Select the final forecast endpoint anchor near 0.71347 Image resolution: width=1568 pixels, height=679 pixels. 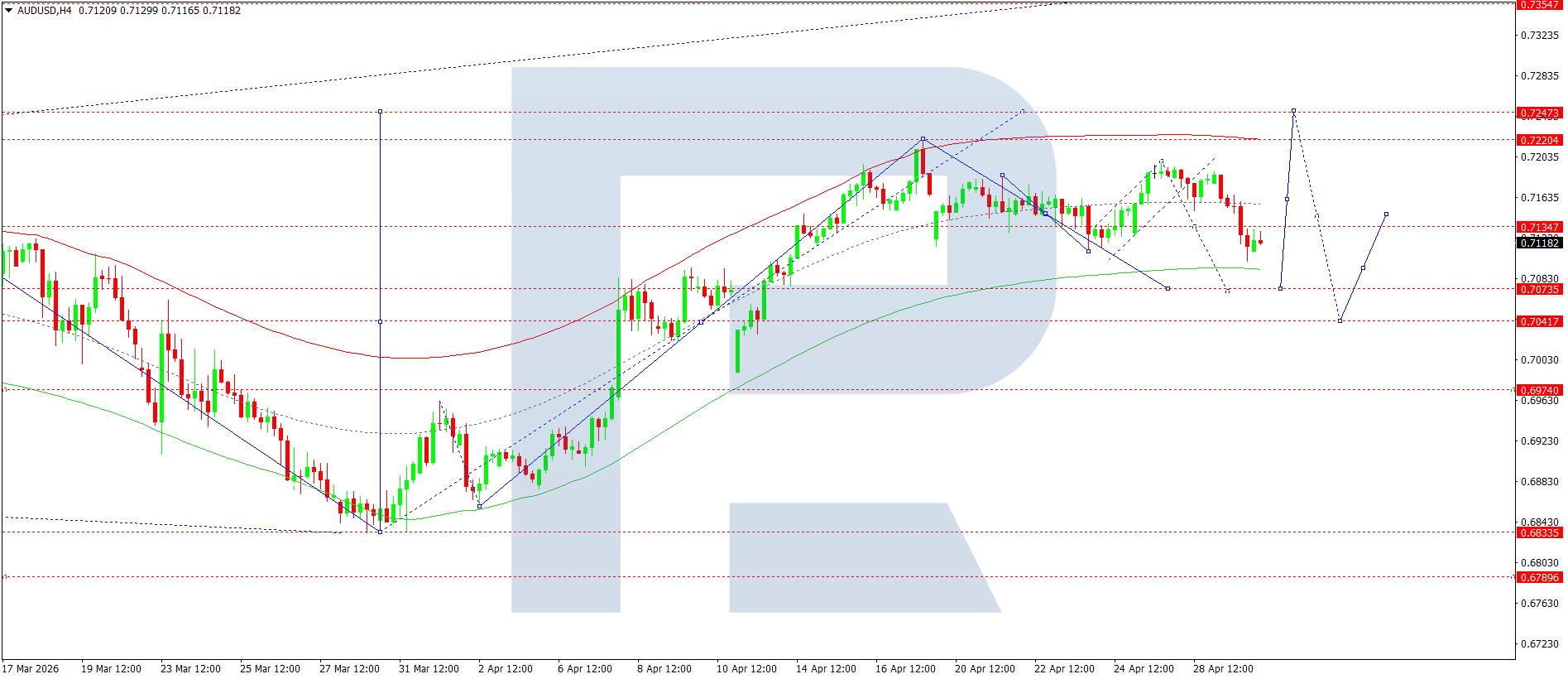(x=1386, y=214)
